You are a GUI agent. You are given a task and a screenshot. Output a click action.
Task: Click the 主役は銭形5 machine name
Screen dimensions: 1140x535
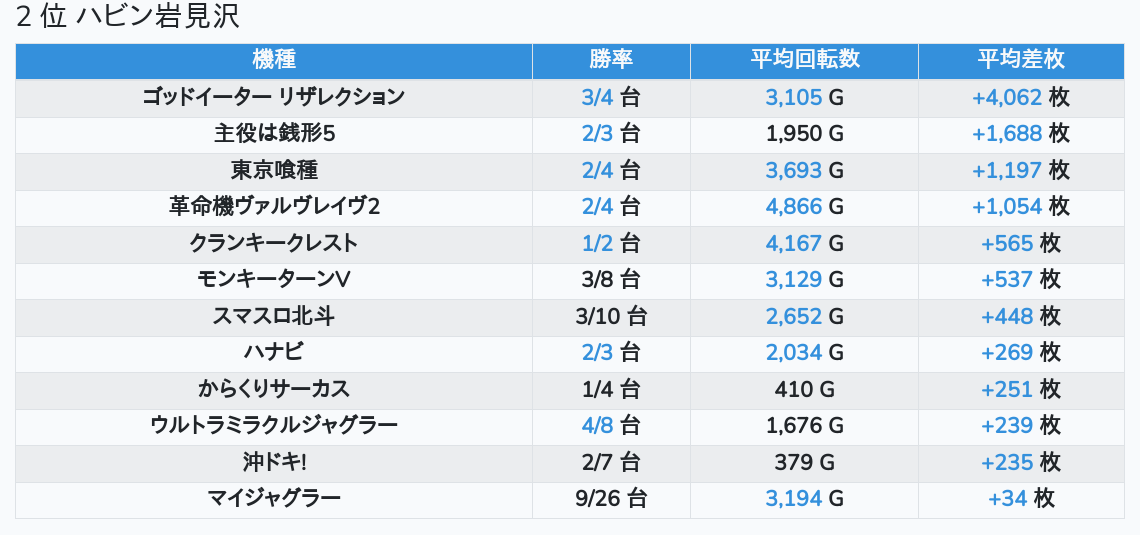click(x=274, y=134)
